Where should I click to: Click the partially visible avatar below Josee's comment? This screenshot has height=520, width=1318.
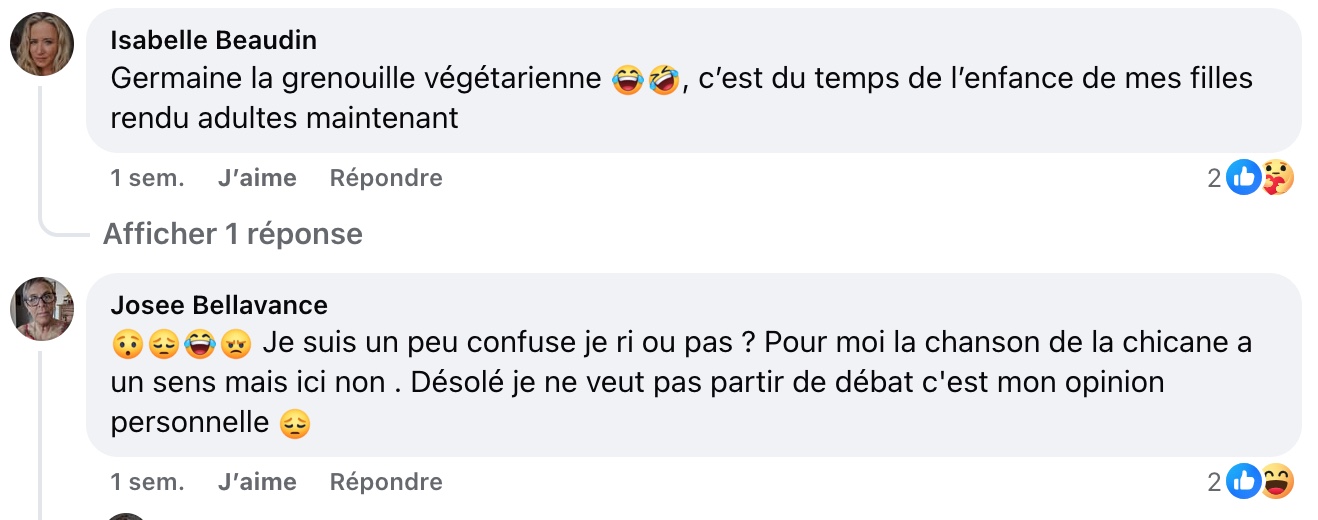126,516
